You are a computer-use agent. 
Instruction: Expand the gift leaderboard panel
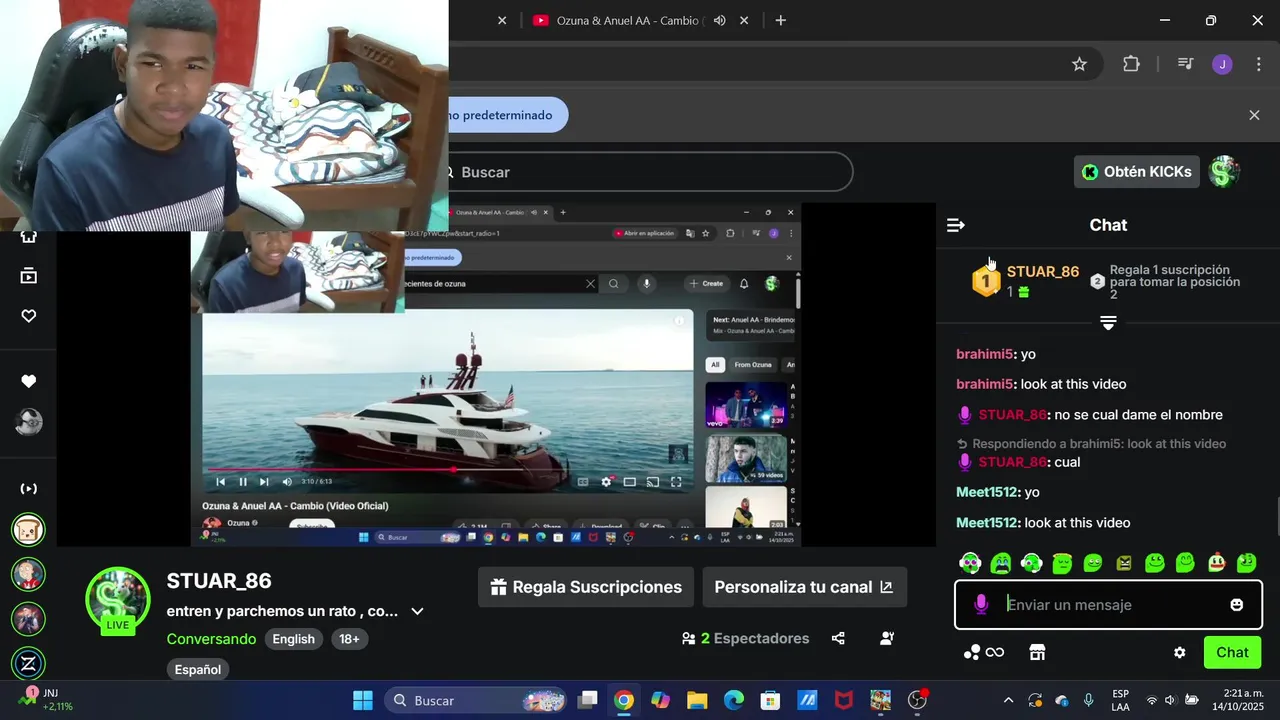(1108, 323)
